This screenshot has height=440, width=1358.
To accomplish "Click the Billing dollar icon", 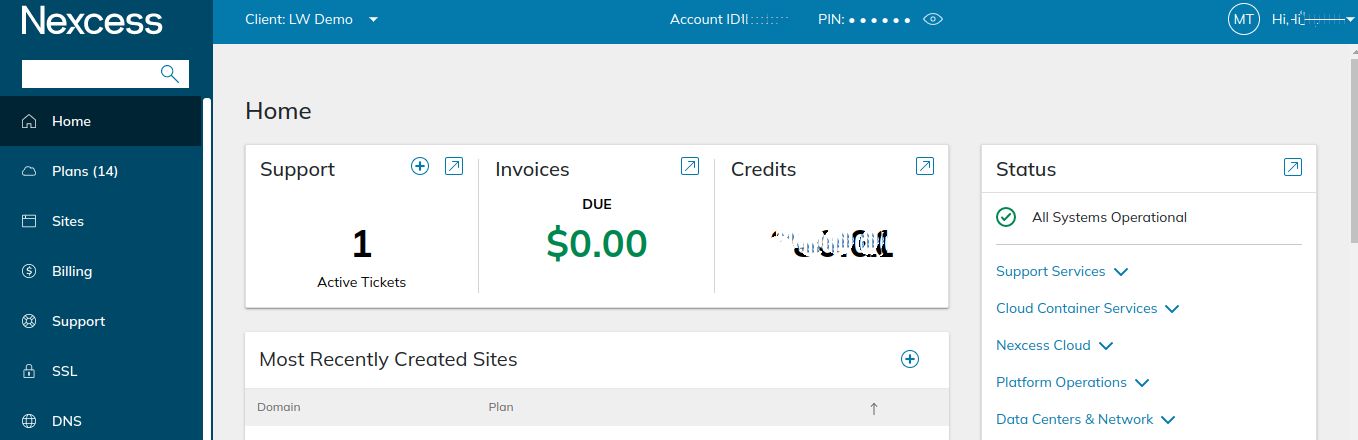I will (x=29, y=271).
